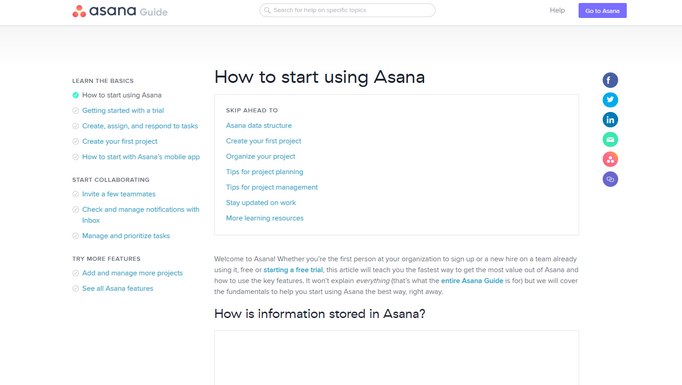Open Invite a few teammates link

click(119, 194)
